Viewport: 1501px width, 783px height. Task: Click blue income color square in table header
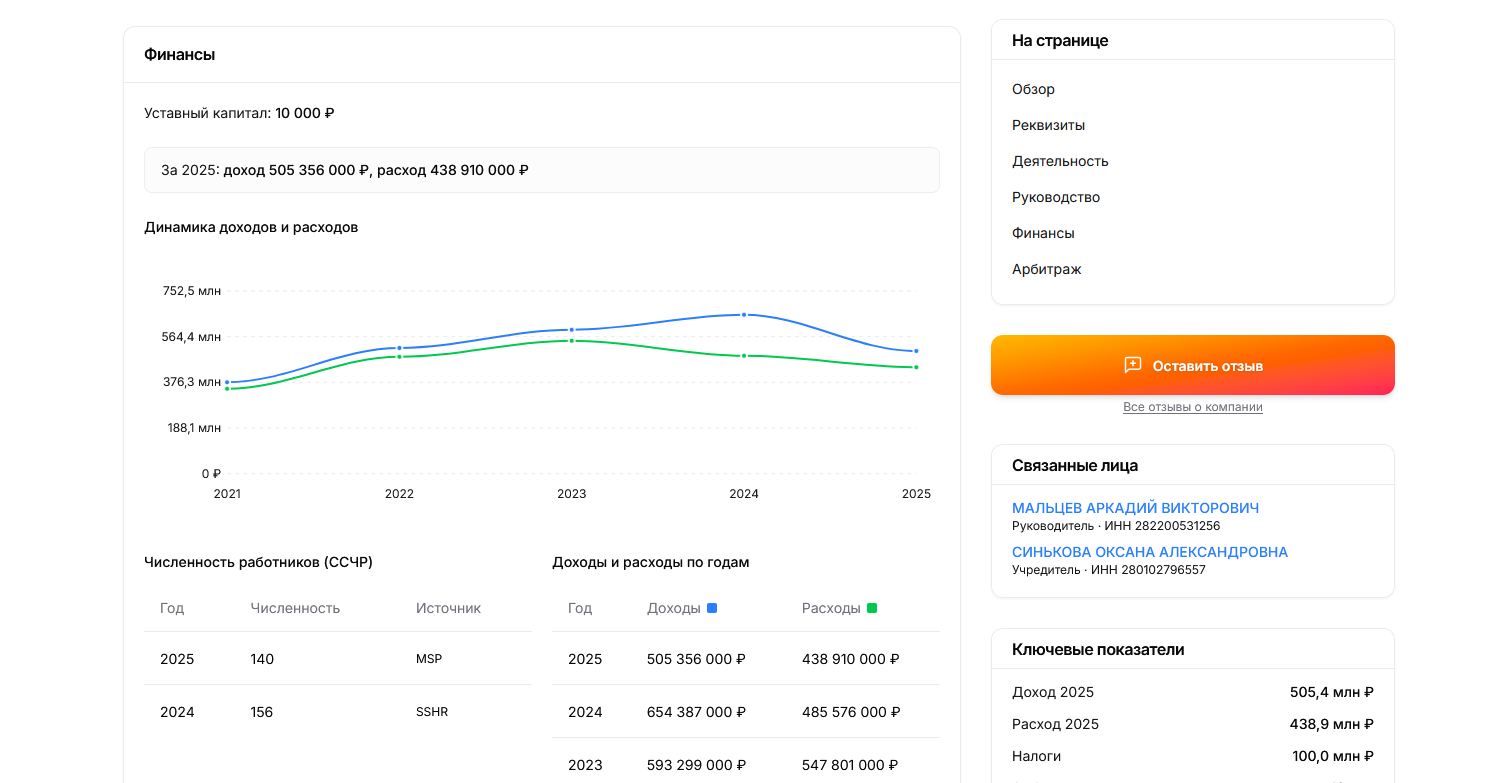712,608
